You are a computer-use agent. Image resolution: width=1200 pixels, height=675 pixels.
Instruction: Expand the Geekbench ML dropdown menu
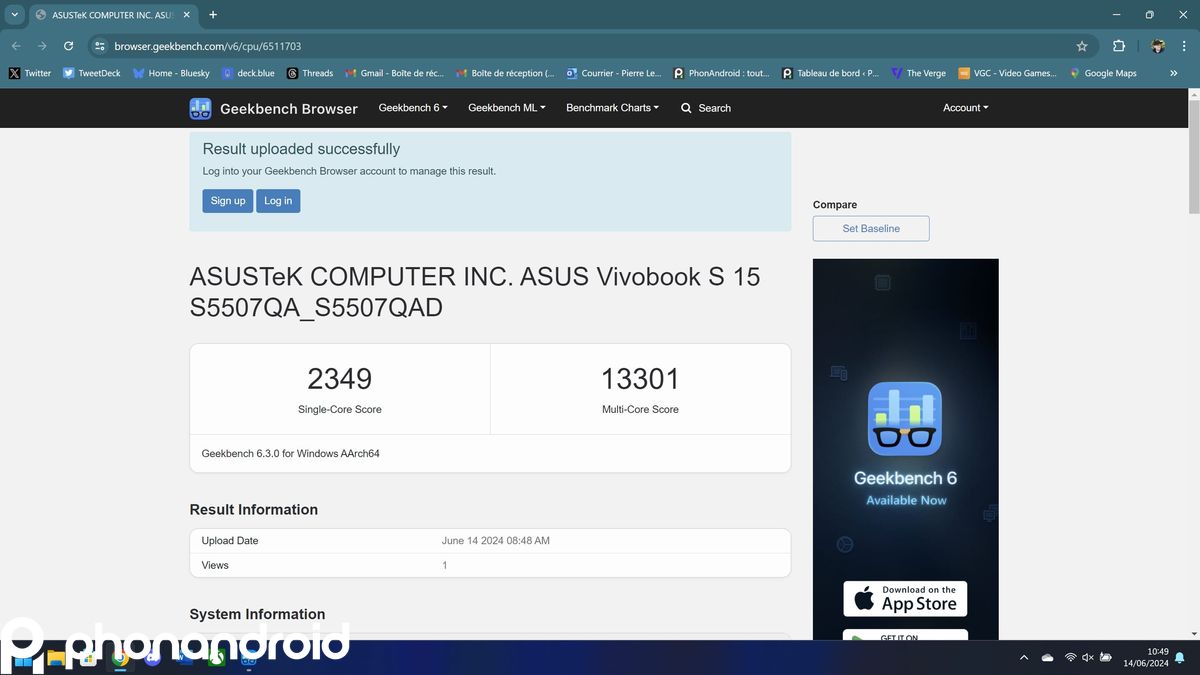pos(506,108)
